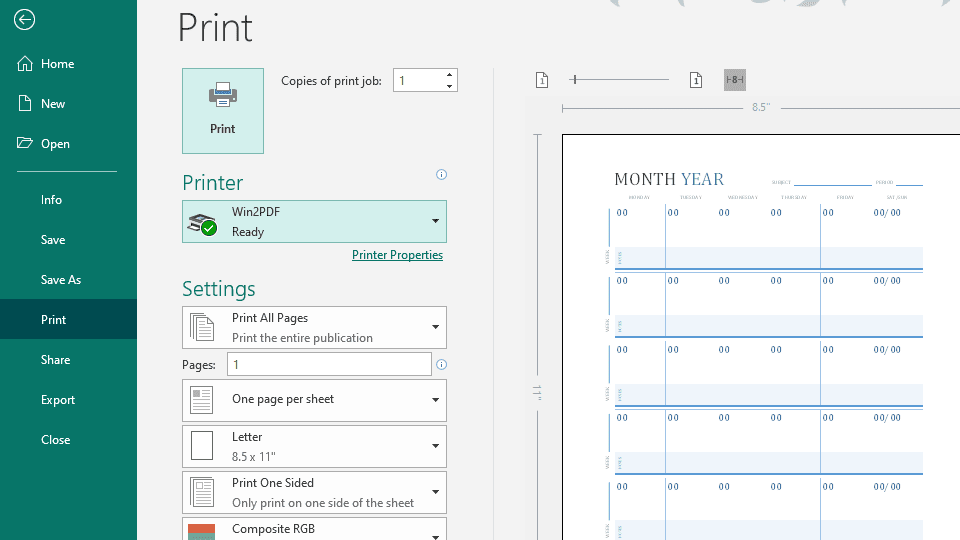Image resolution: width=960 pixels, height=540 pixels.
Task: Open Printer Properties link
Action: coord(397,255)
